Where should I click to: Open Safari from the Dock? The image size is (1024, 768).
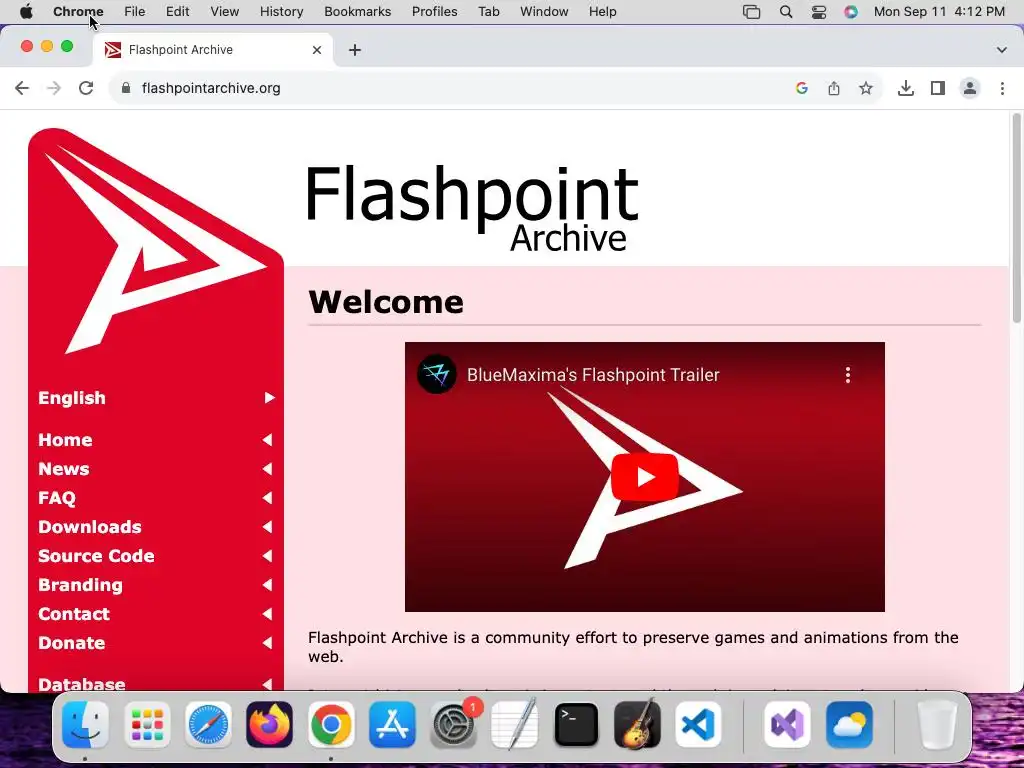pos(208,724)
